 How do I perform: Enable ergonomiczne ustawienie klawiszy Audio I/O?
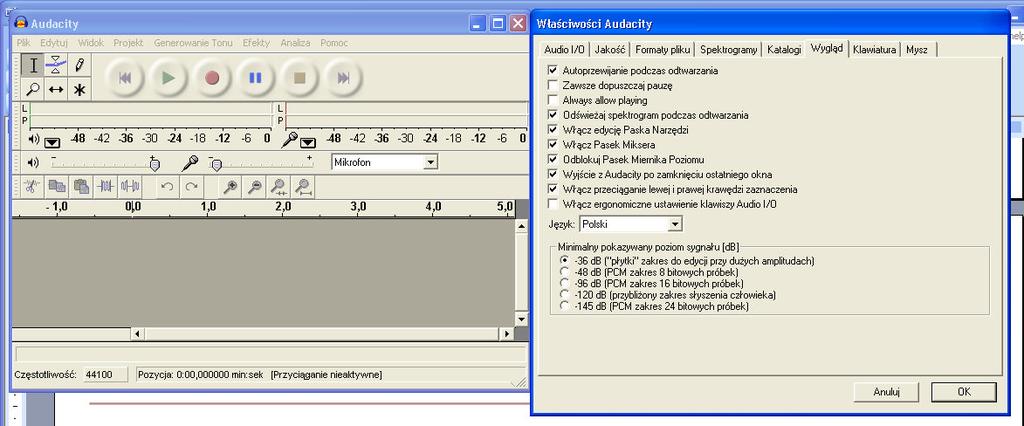pos(553,204)
